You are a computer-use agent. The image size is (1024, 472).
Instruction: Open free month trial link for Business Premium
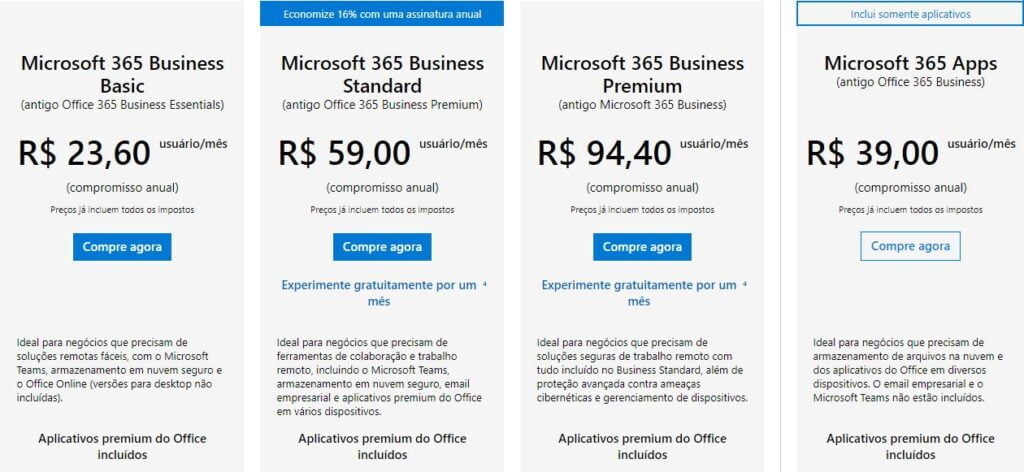639,293
